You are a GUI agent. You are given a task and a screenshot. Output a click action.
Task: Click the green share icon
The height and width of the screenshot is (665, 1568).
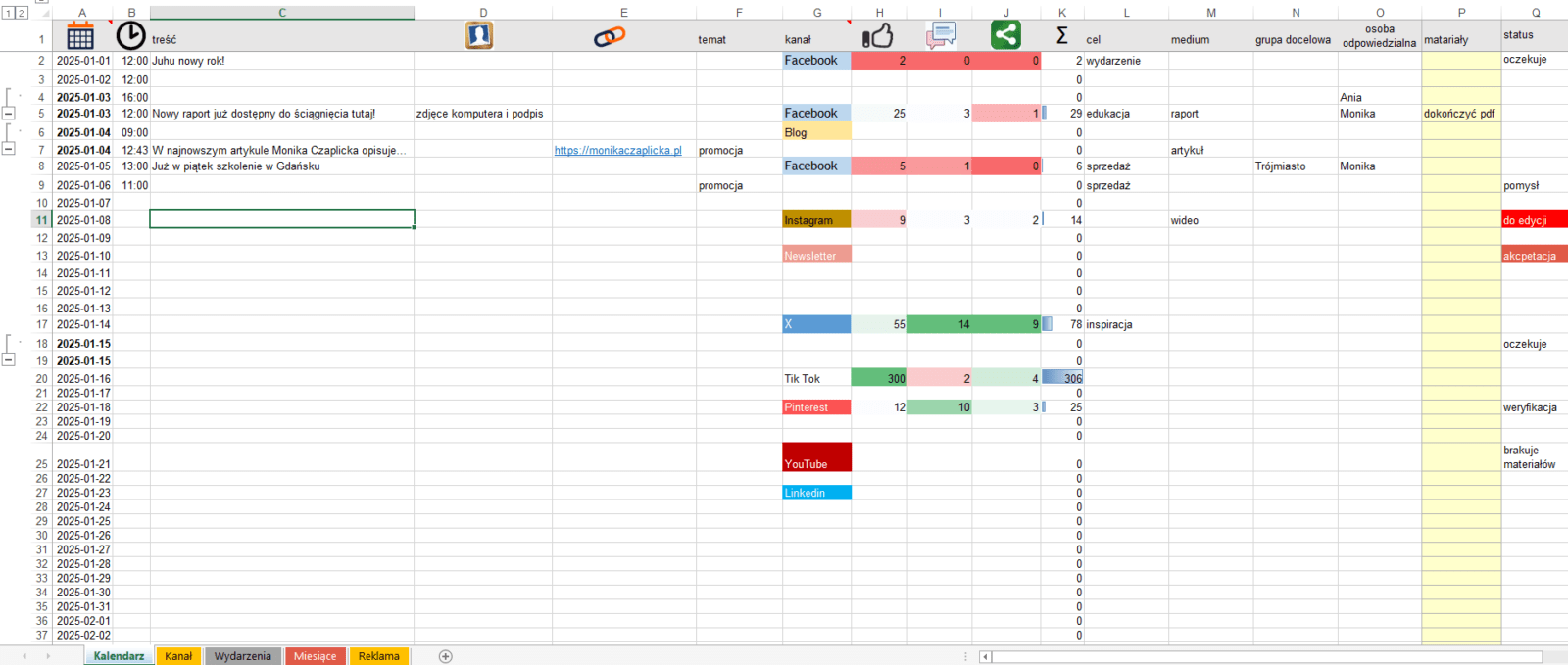point(1005,35)
